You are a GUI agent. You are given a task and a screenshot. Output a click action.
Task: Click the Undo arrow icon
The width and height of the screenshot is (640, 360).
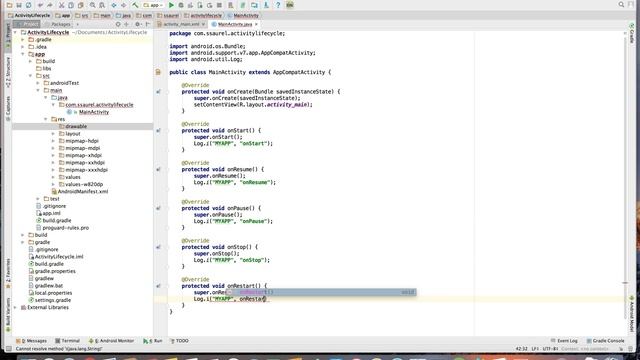[x=40, y=5]
